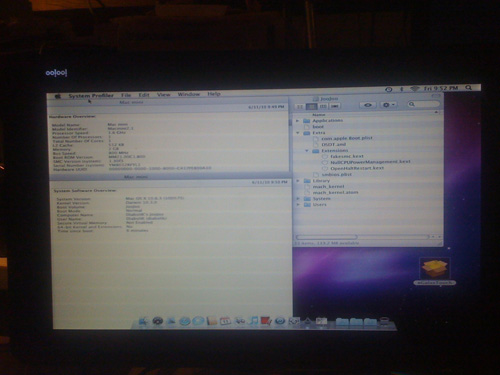
Task: Click the Spotlight magnifier in menu bar
Action: point(468,88)
